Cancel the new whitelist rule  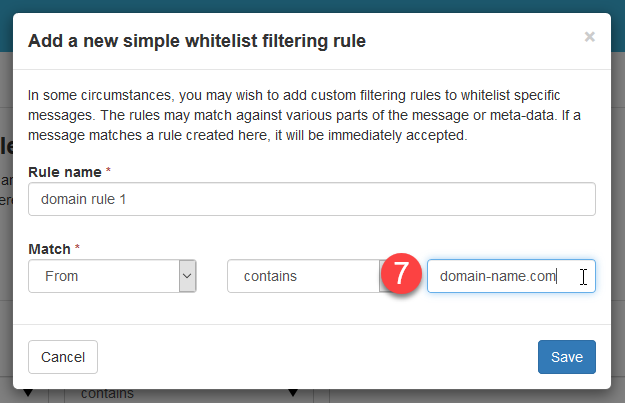63,357
